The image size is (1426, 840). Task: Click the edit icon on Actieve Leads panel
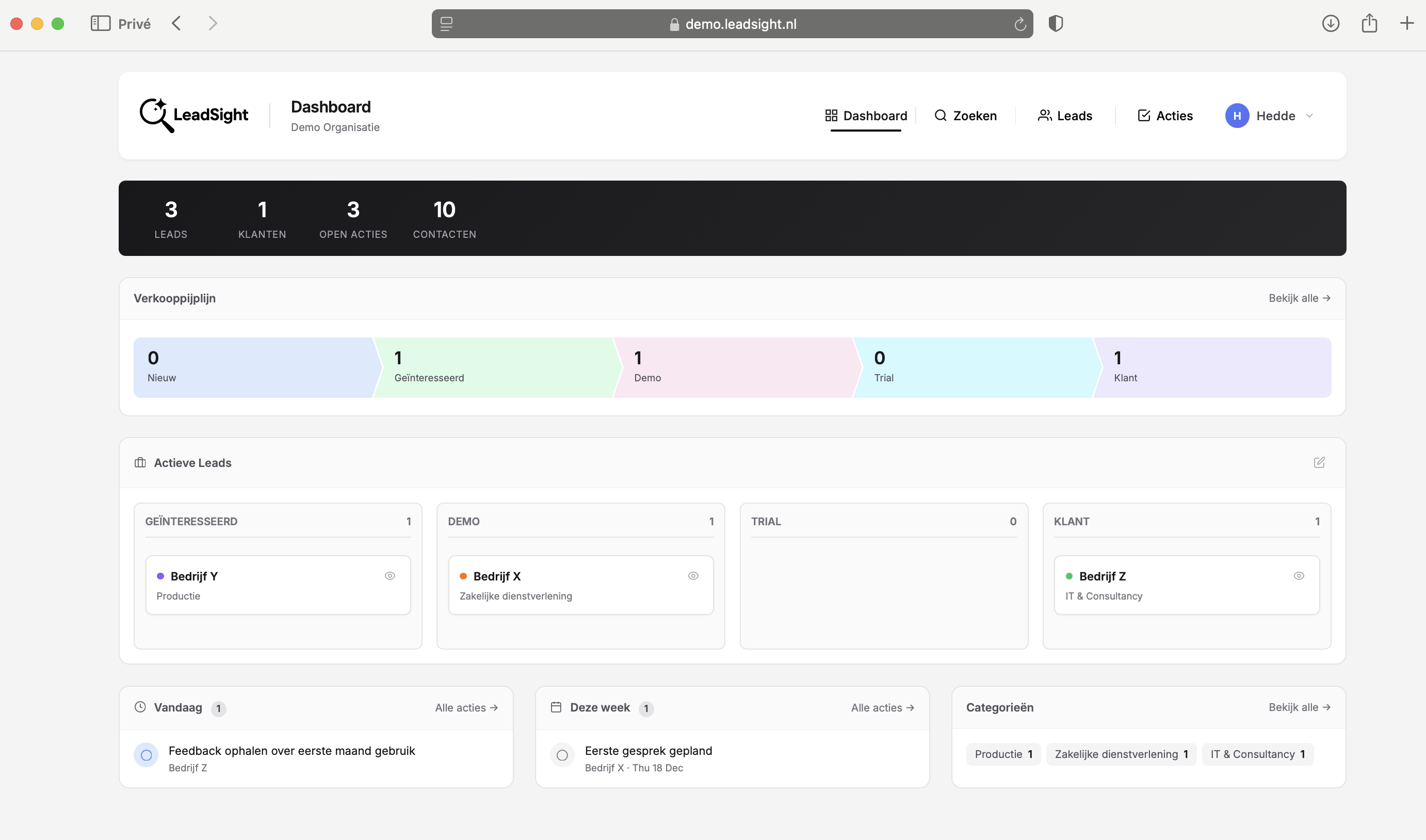click(x=1320, y=462)
